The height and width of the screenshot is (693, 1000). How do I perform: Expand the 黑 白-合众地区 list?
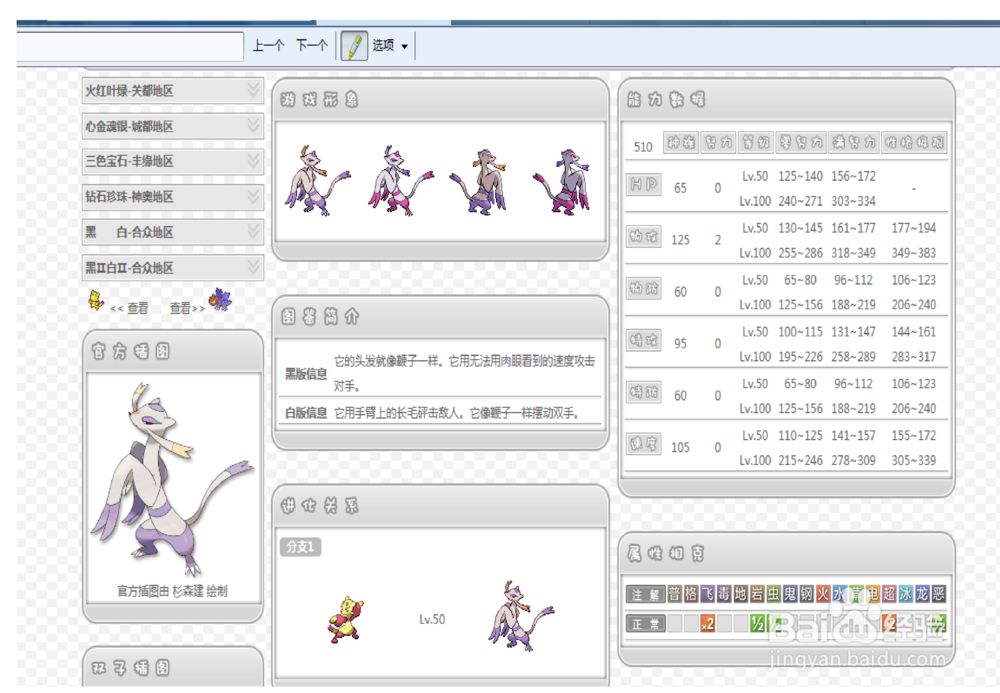click(172, 232)
